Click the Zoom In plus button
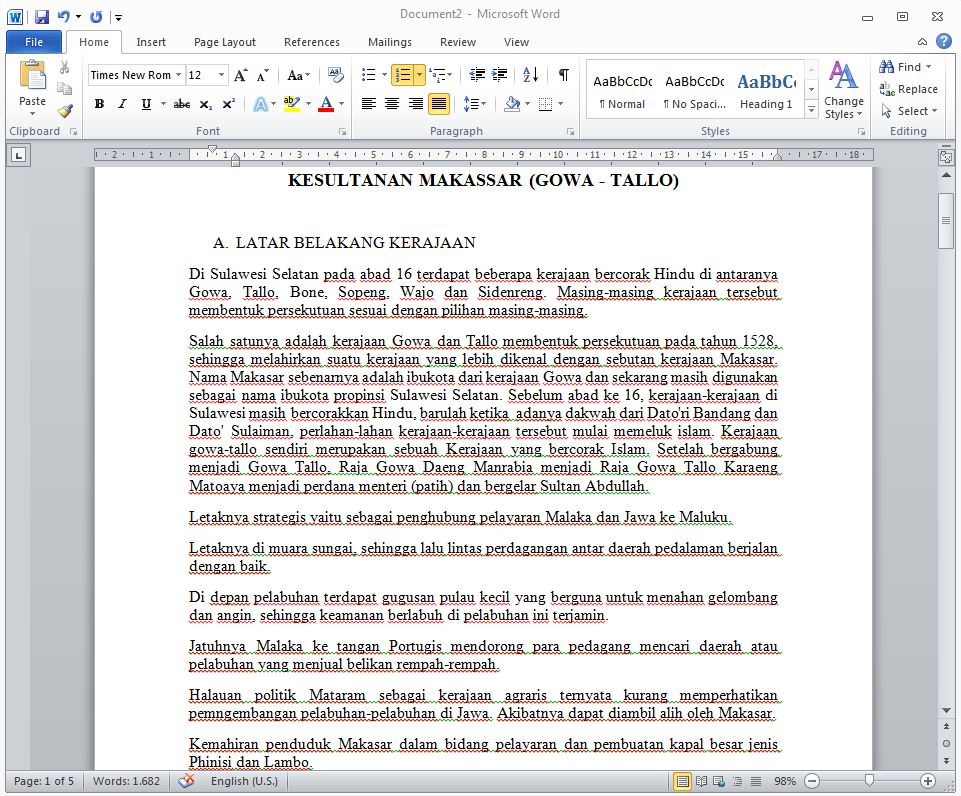The width and height of the screenshot is (961, 796). tap(928, 781)
